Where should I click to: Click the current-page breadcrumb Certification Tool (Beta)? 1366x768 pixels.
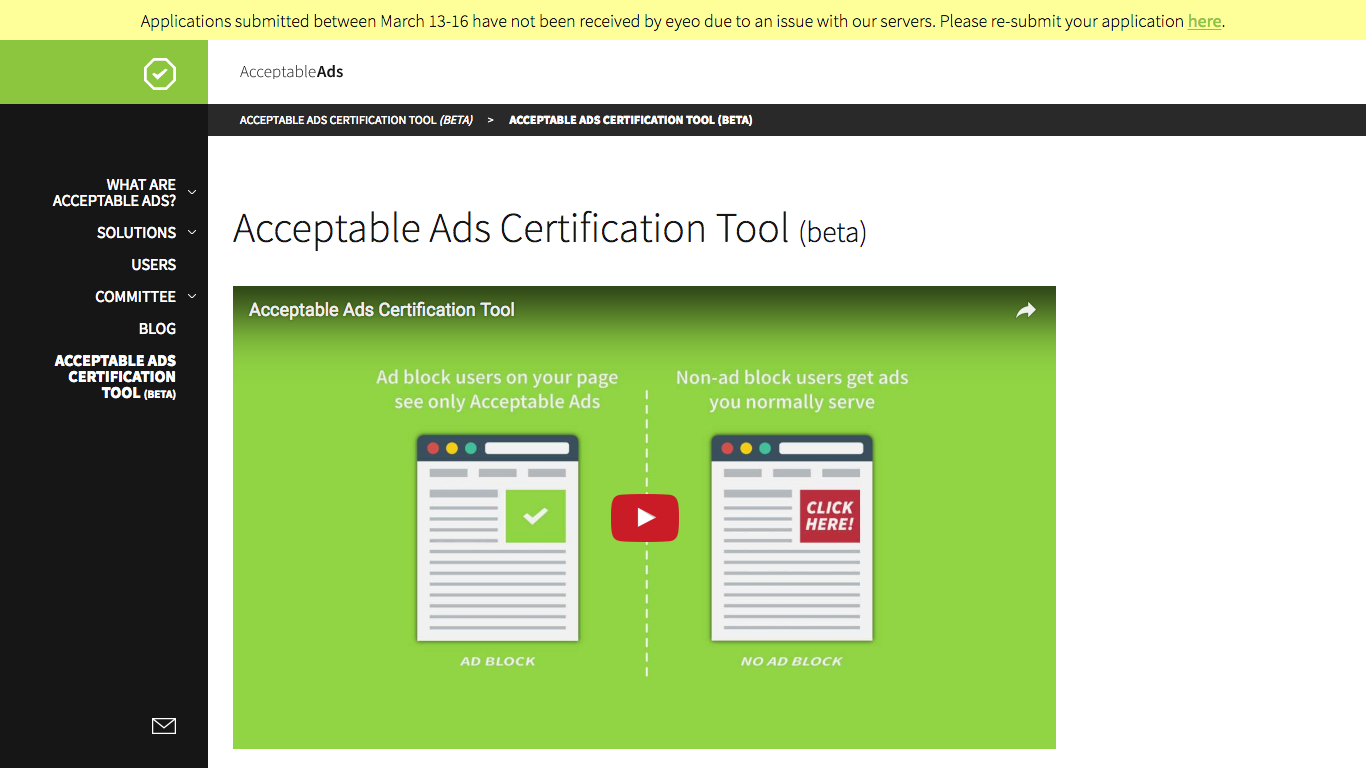630,120
